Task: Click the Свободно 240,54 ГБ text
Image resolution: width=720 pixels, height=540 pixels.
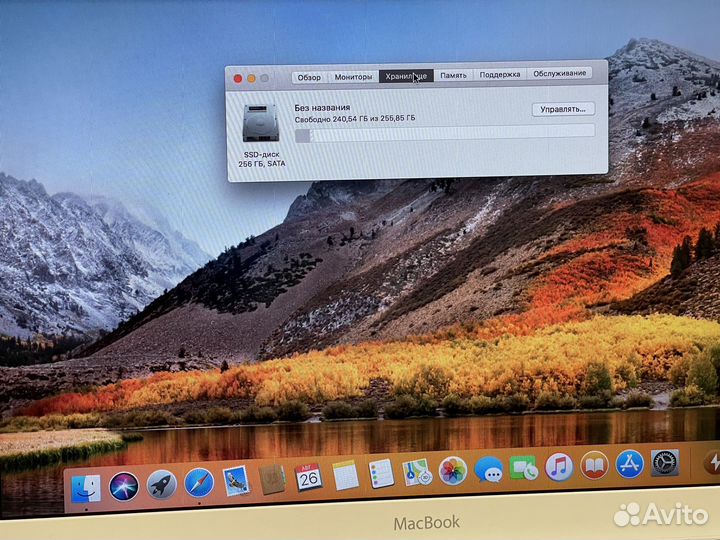Action: [x=354, y=118]
